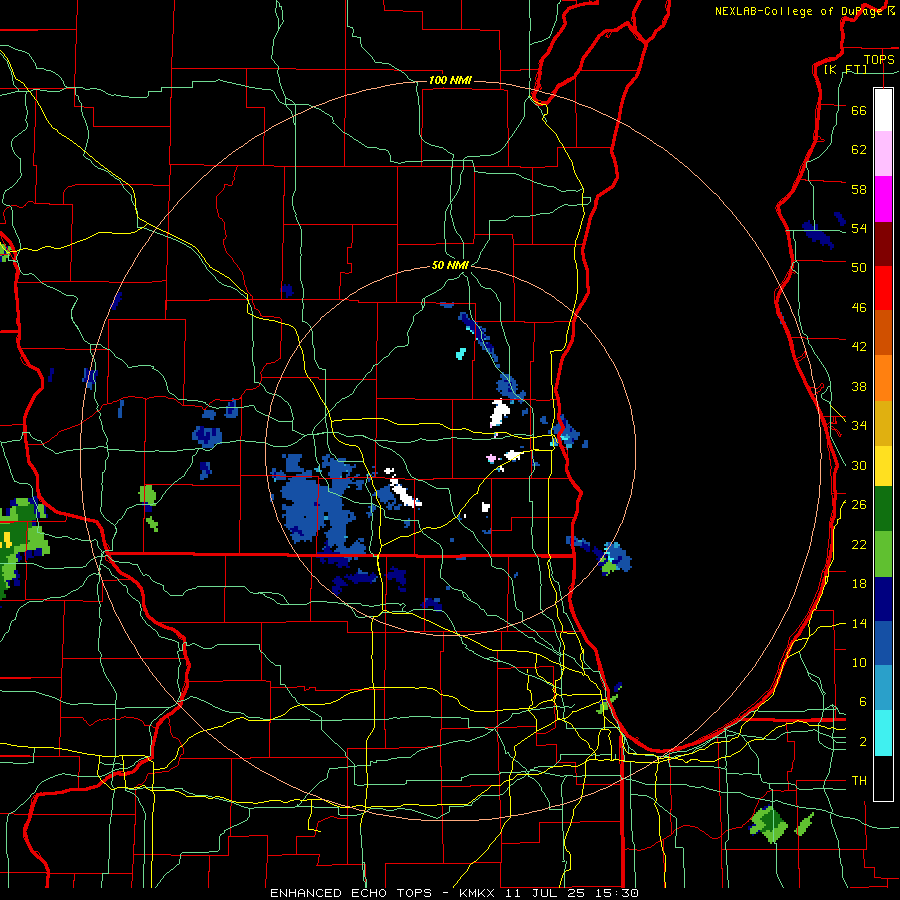Select the bright red legend swatch
900x900 pixels.
pyautogui.click(x=883, y=288)
